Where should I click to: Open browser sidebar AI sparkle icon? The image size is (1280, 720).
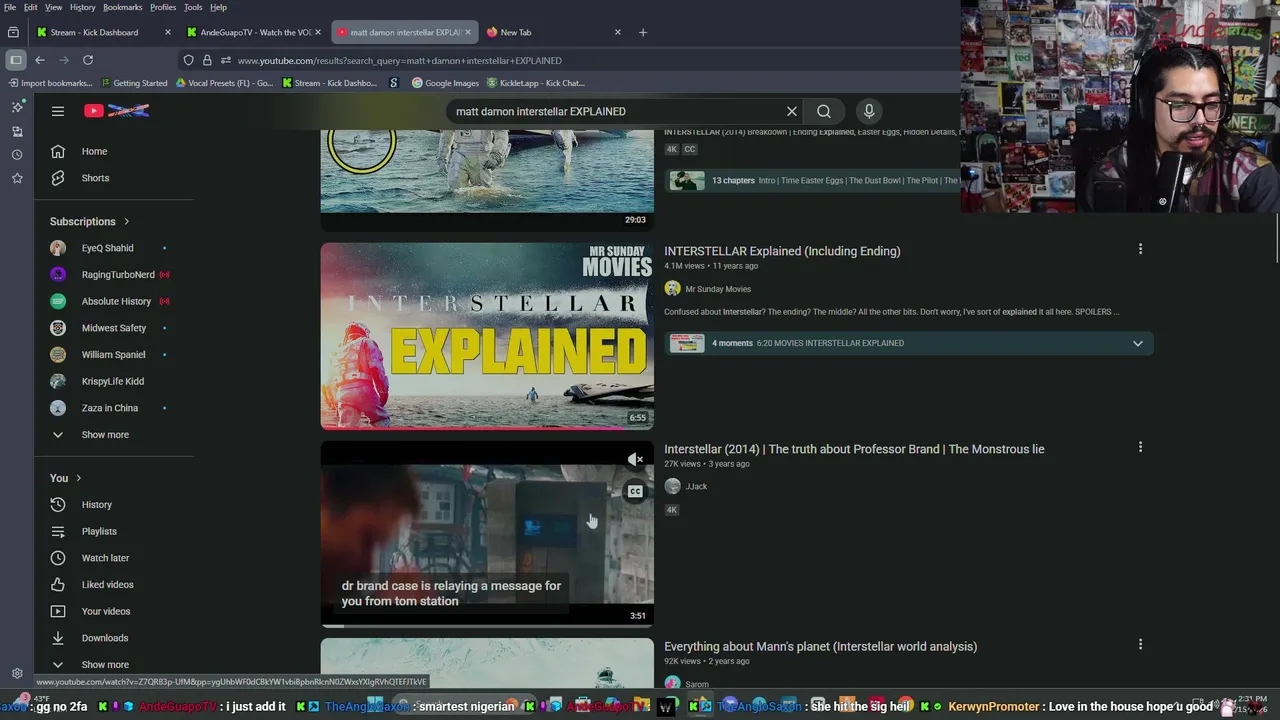17,107
